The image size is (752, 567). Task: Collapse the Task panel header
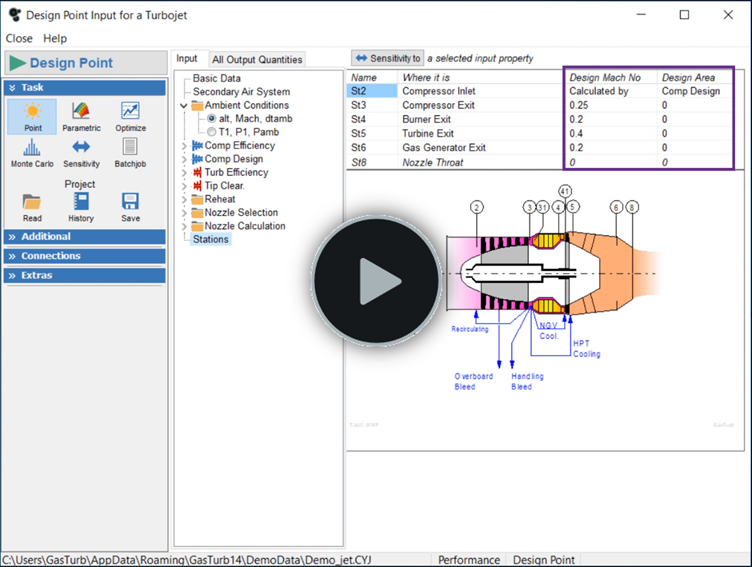pos(85,88)
